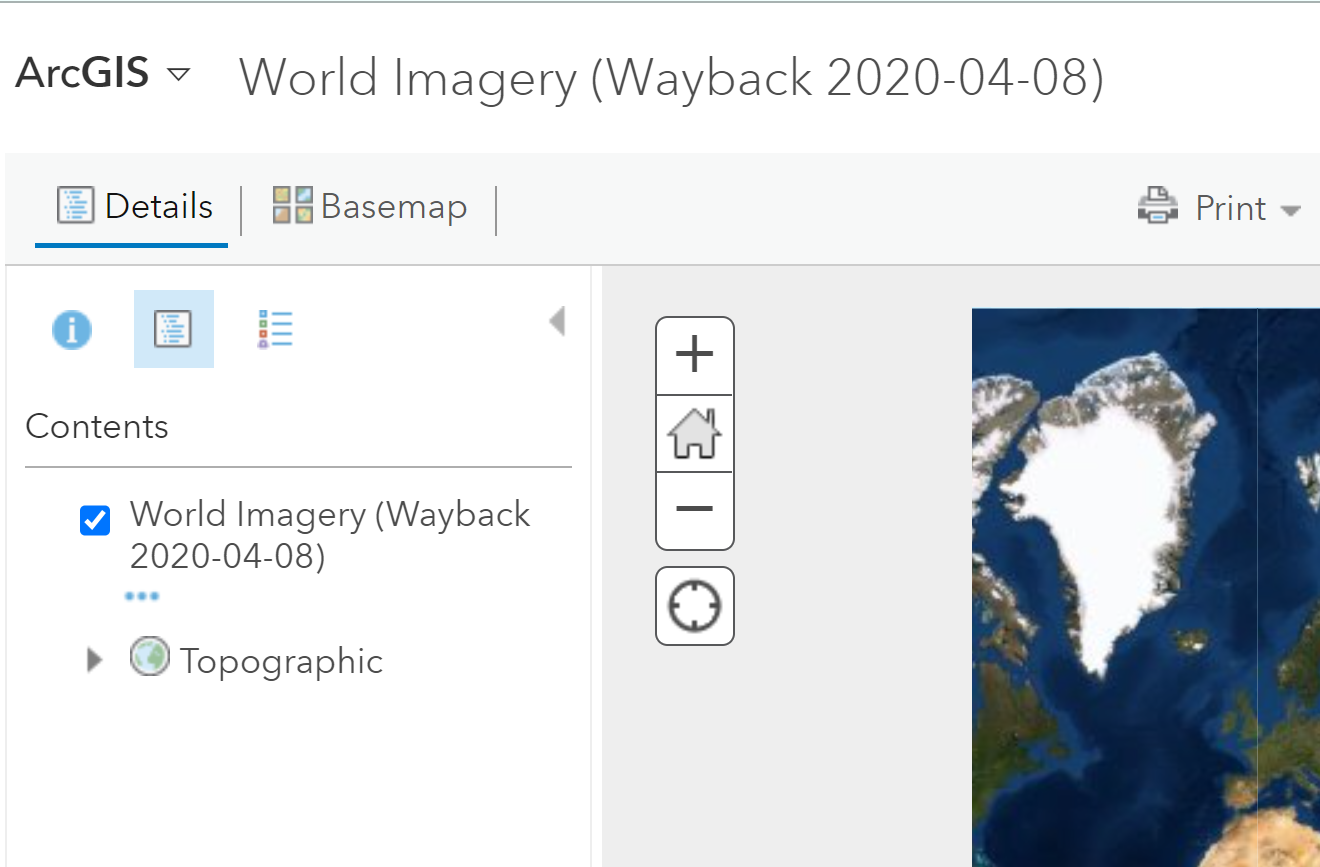This screenshot has height=867, width=1320.
Task: Open the ArcGIS dropdown menu
Action: [178, 75]
